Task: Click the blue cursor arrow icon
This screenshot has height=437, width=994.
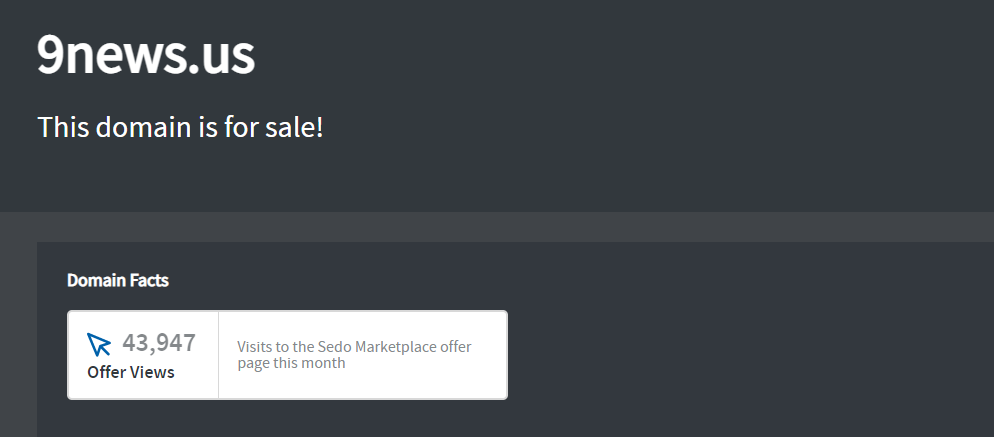Action: pyautogui.click(x=99, y=344)
